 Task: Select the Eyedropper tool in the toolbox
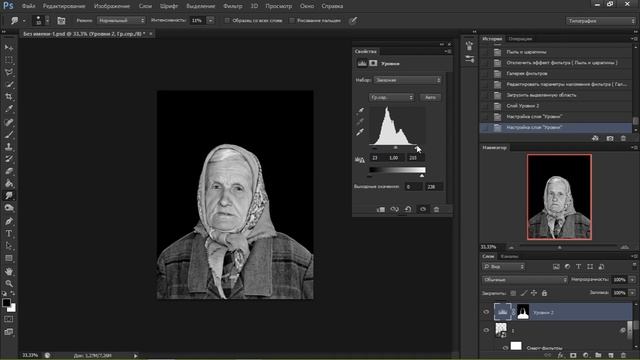(9, 109)
